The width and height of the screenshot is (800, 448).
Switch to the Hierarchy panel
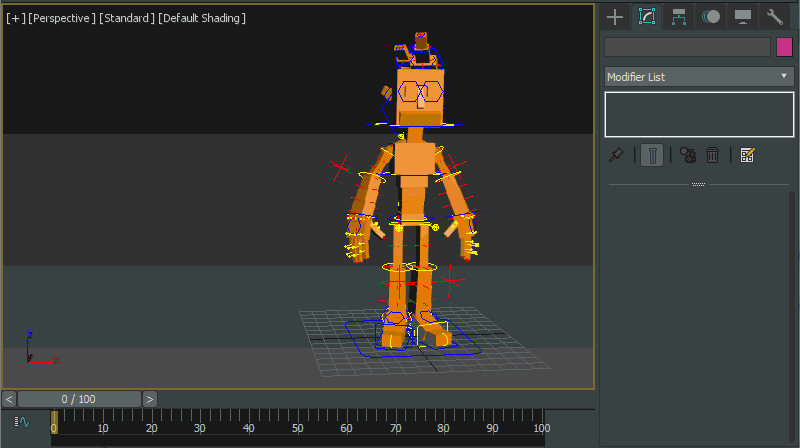[x=679, y=16]
